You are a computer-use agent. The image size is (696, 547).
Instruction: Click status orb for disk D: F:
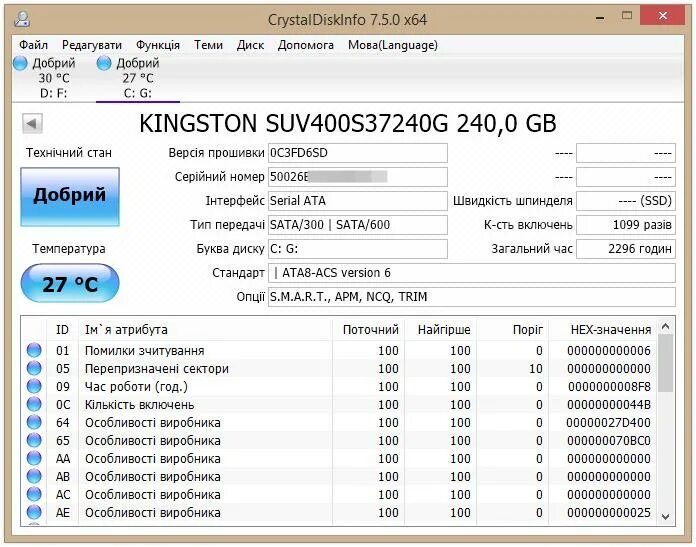click(x=20, y=63)
